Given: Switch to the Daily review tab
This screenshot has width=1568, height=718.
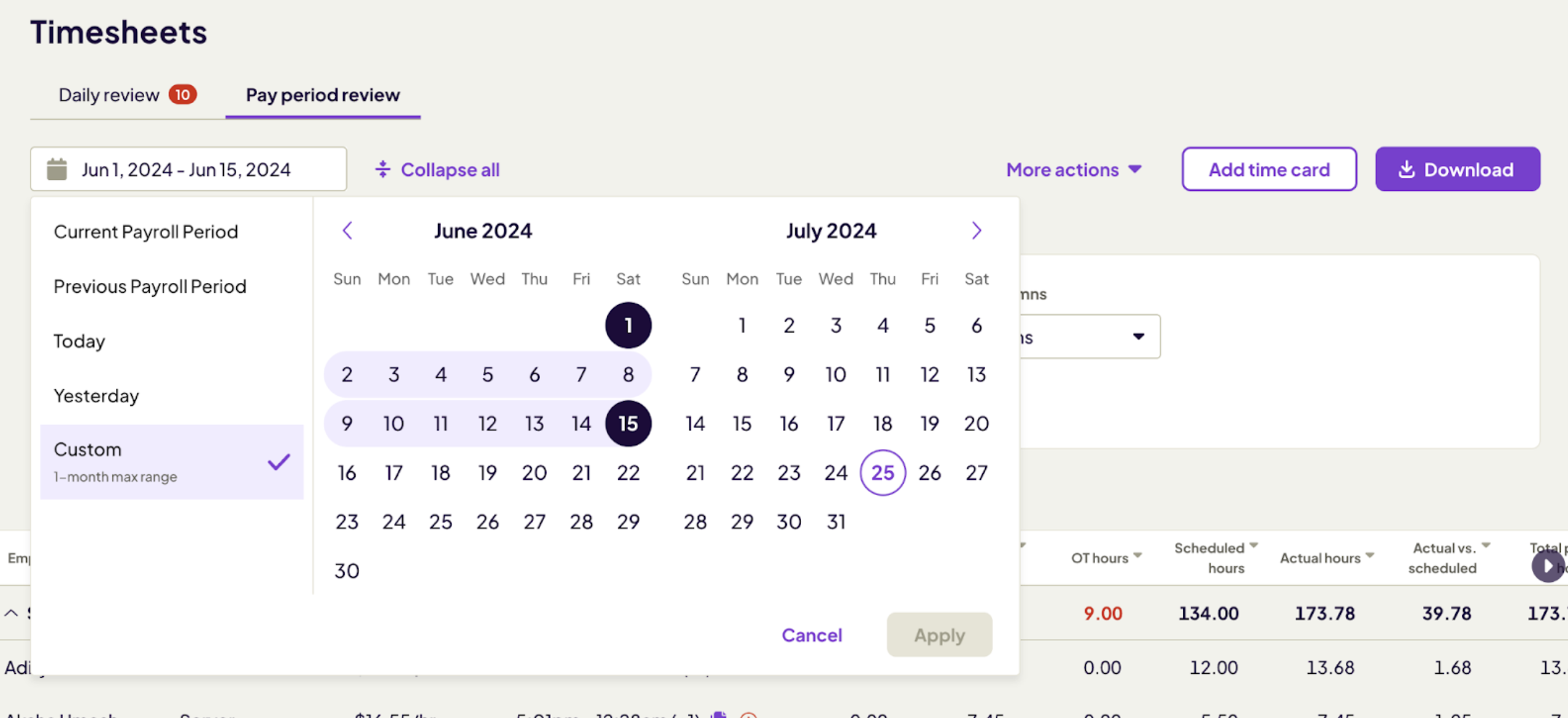Looking at the screenshot, I should pos(109,95).
